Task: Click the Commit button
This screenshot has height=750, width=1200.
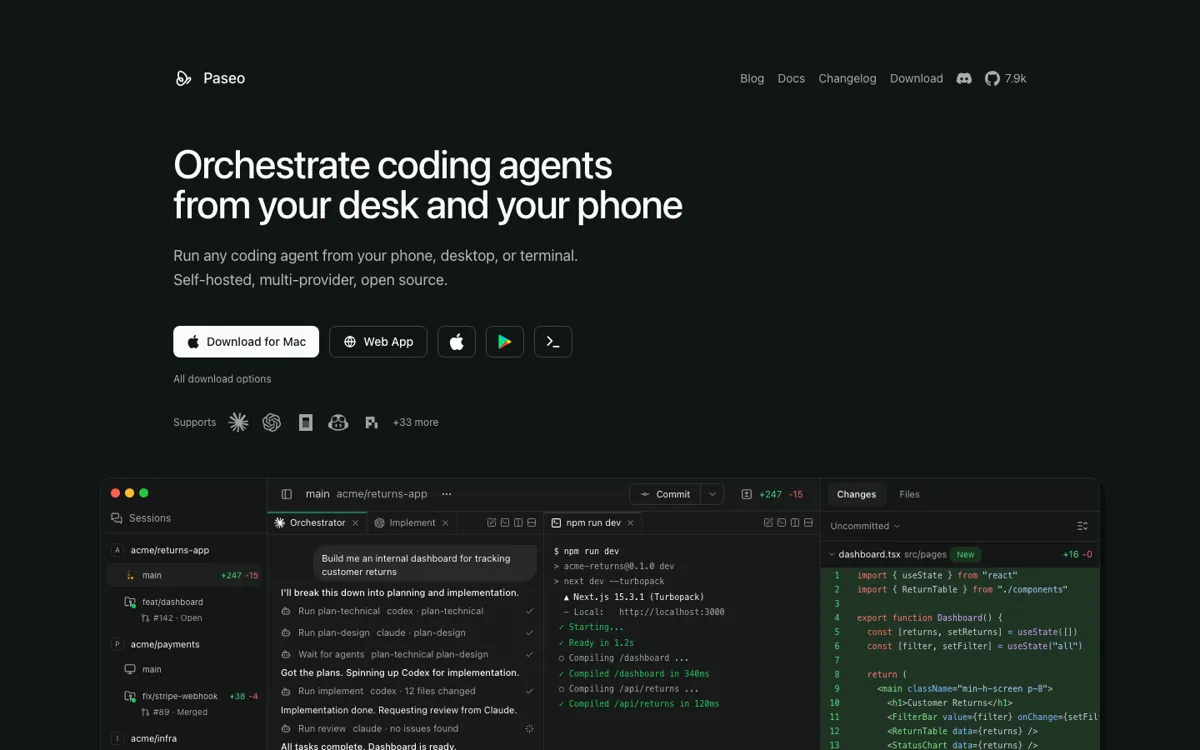Action: [665, 494]
